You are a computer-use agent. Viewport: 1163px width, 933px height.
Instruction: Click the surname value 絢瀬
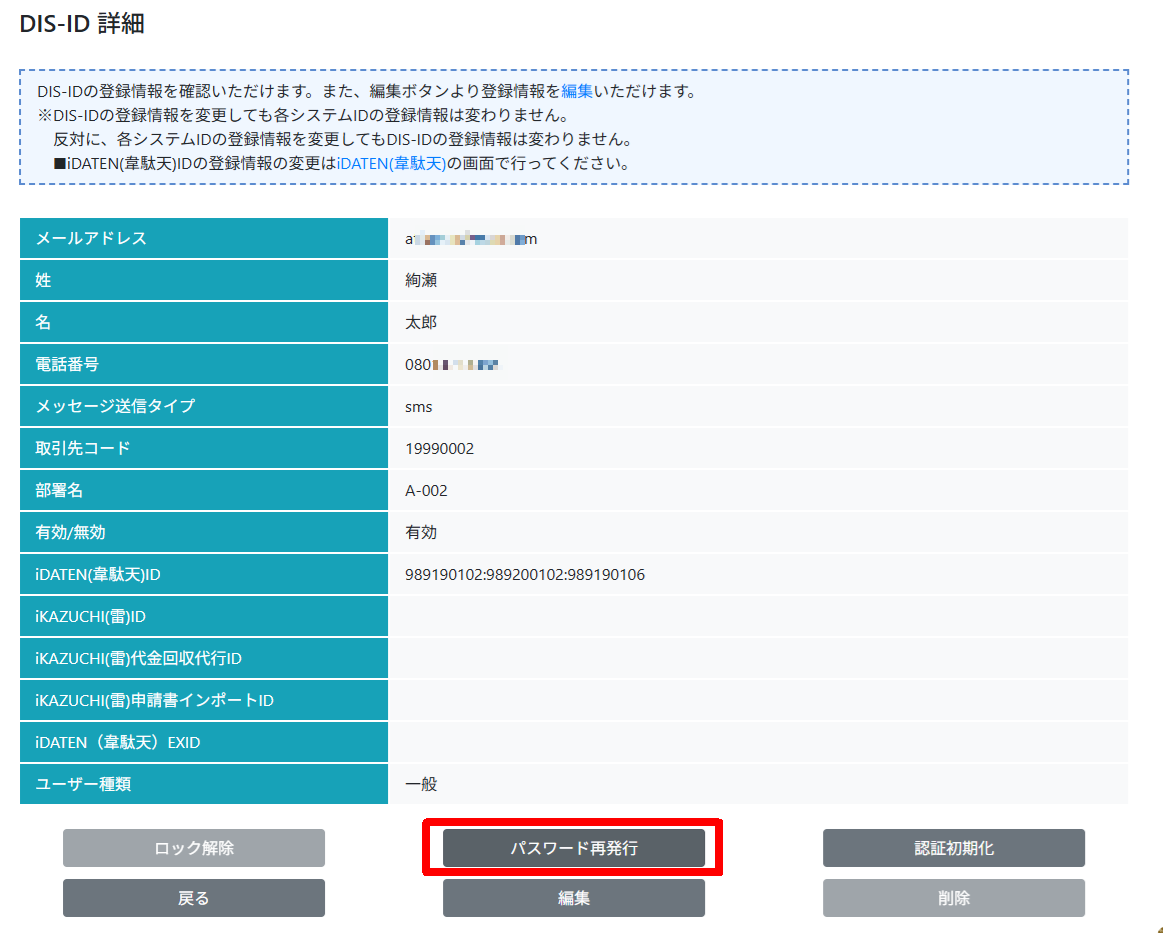(x=421, y=281)
